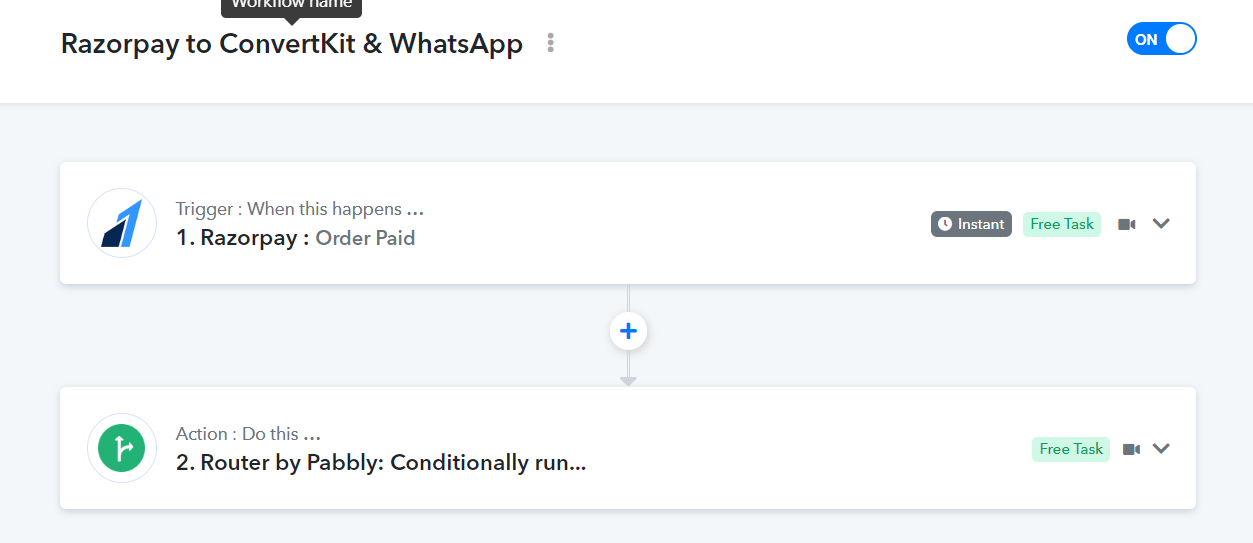Click the Trigger : When this happens label

coord(300,209)
